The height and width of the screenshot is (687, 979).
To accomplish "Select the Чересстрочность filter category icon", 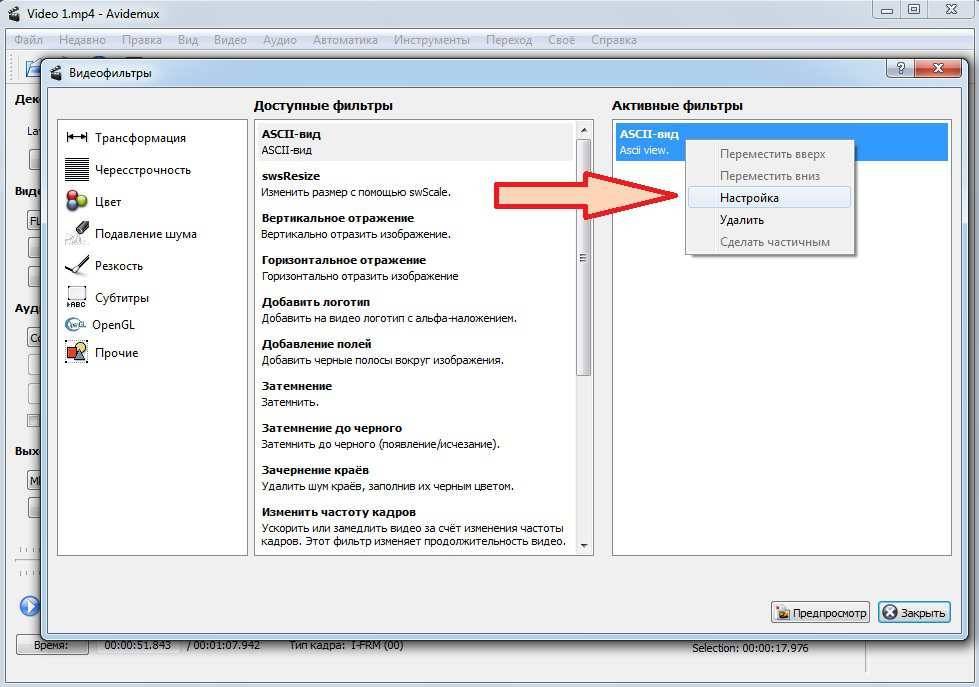I will click(77, 170).
